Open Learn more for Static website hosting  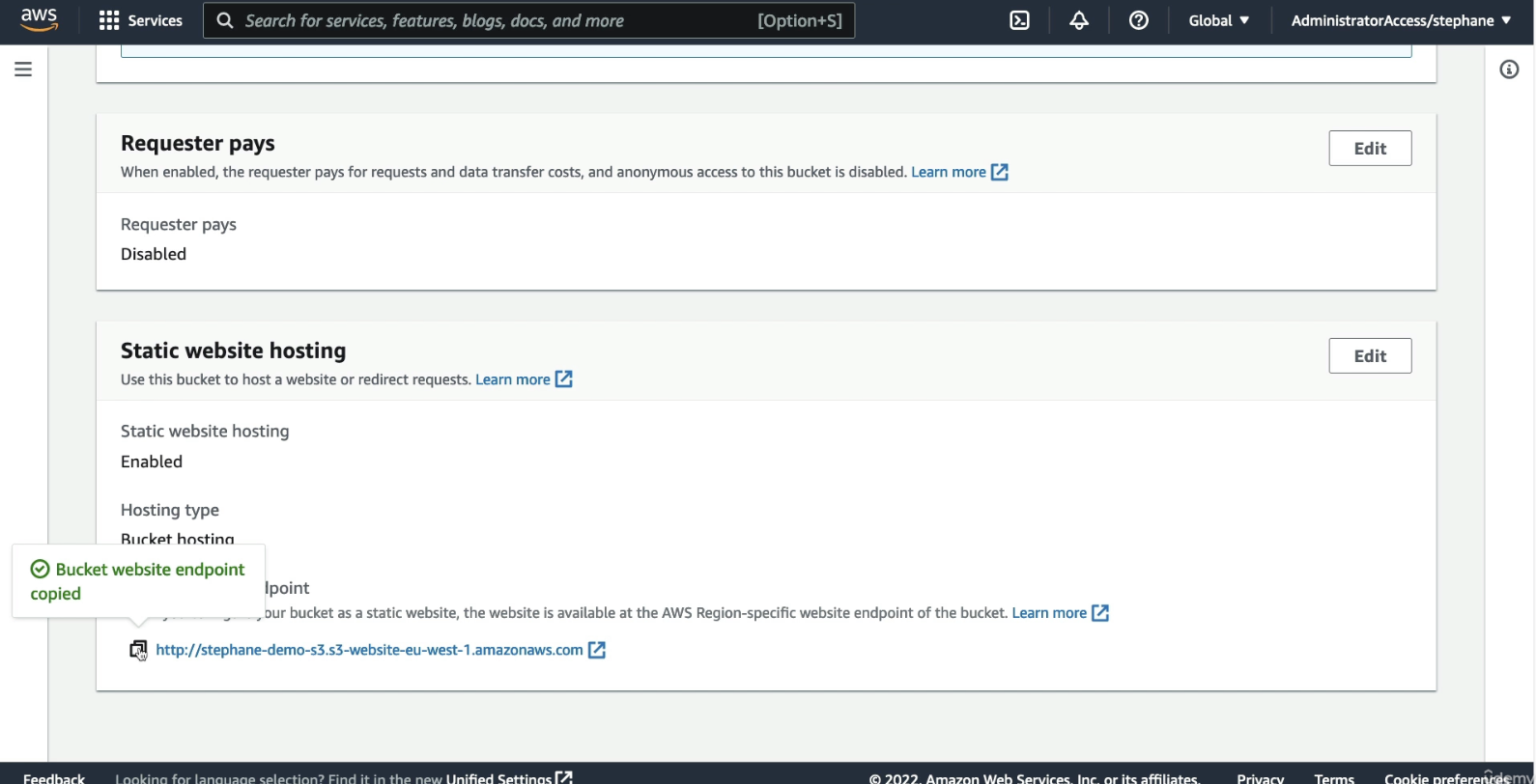coord(512,379)
